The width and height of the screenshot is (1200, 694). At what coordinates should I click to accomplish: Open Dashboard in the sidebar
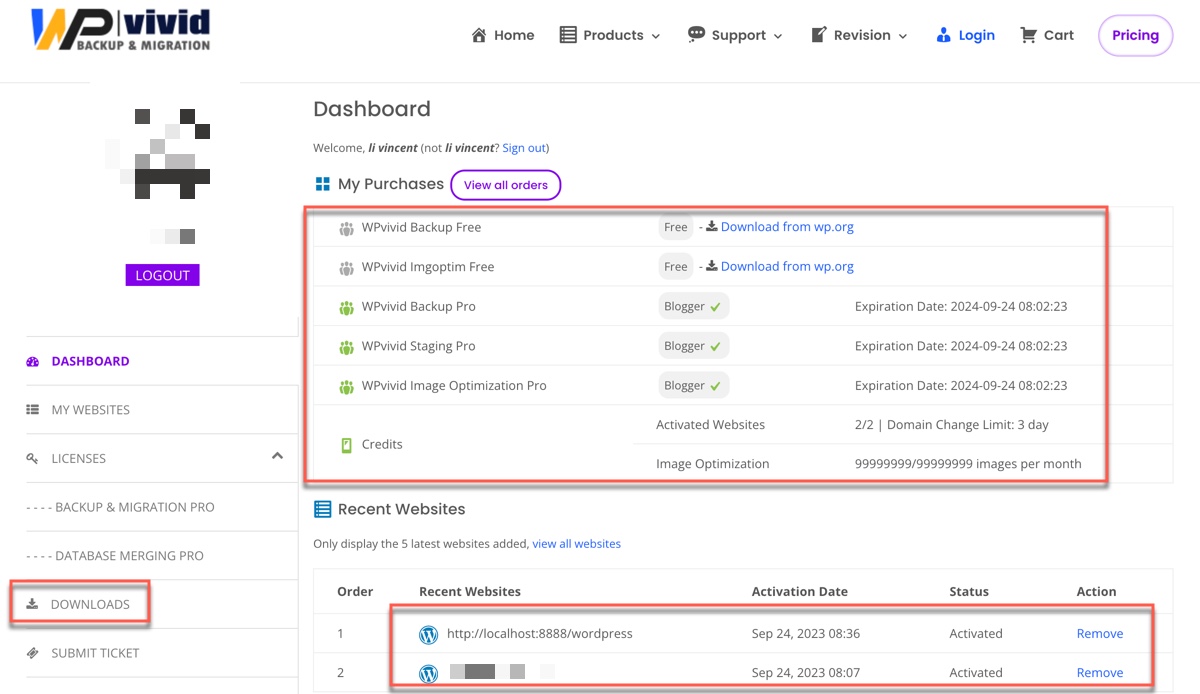[x=90, y=362]
